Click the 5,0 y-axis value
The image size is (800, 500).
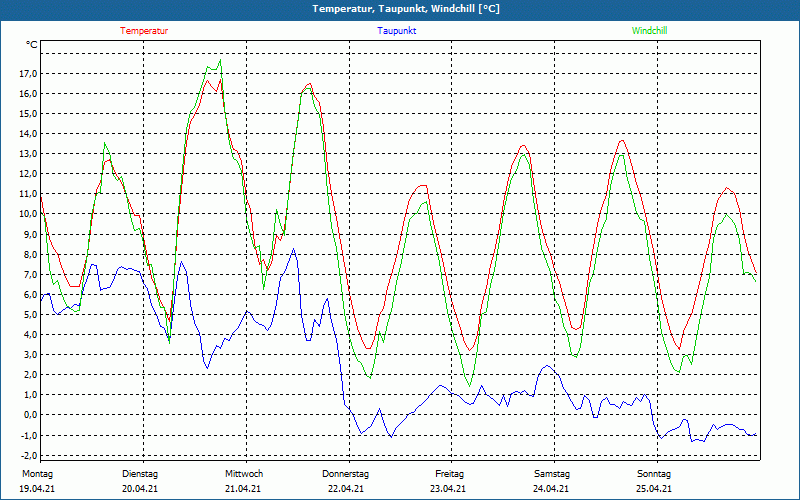point(30,314)
